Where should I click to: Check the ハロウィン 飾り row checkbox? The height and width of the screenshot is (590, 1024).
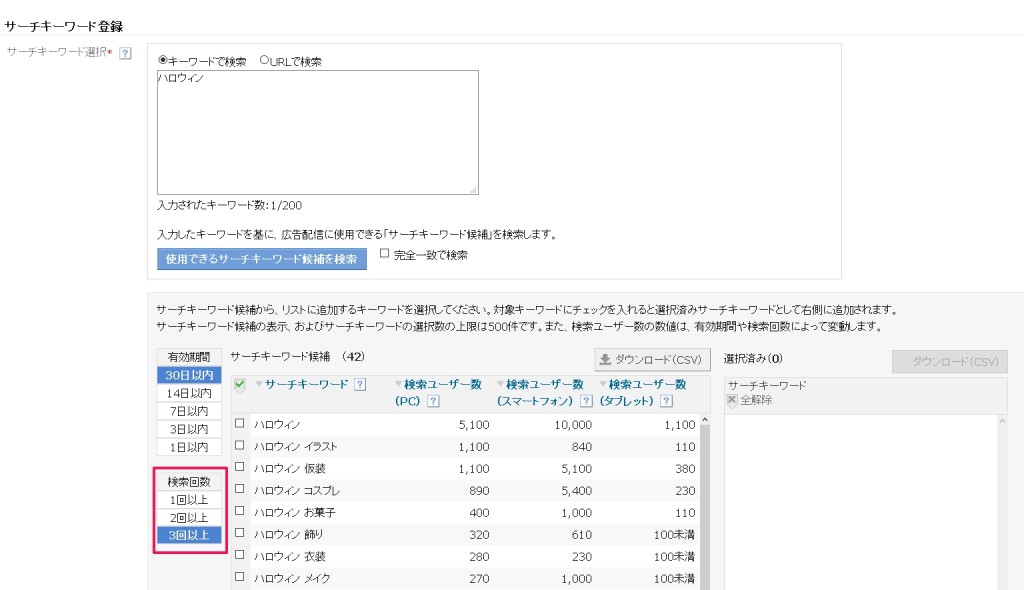[x=240, y=533]
